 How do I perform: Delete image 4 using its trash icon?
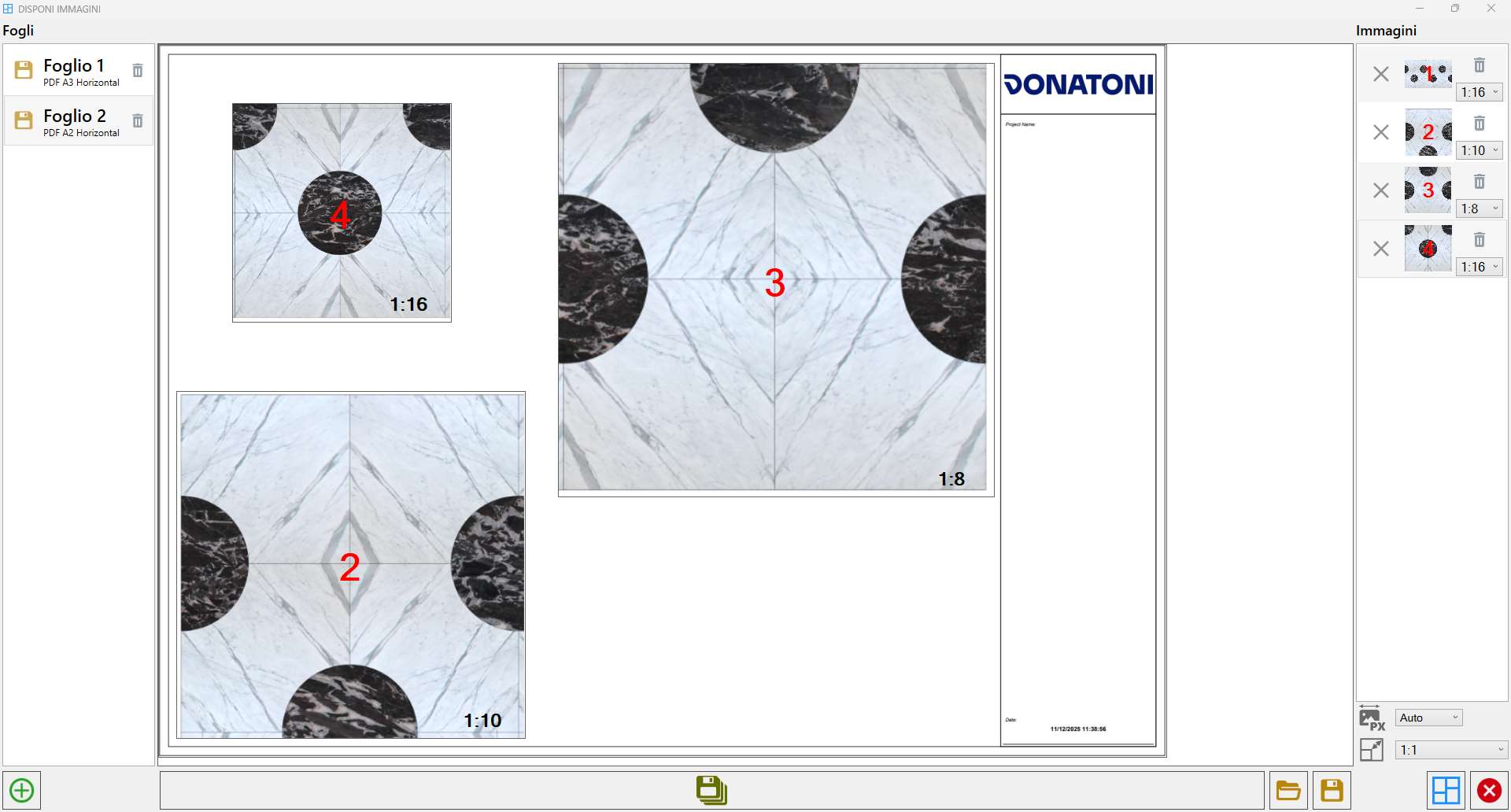click(1480, 240)
